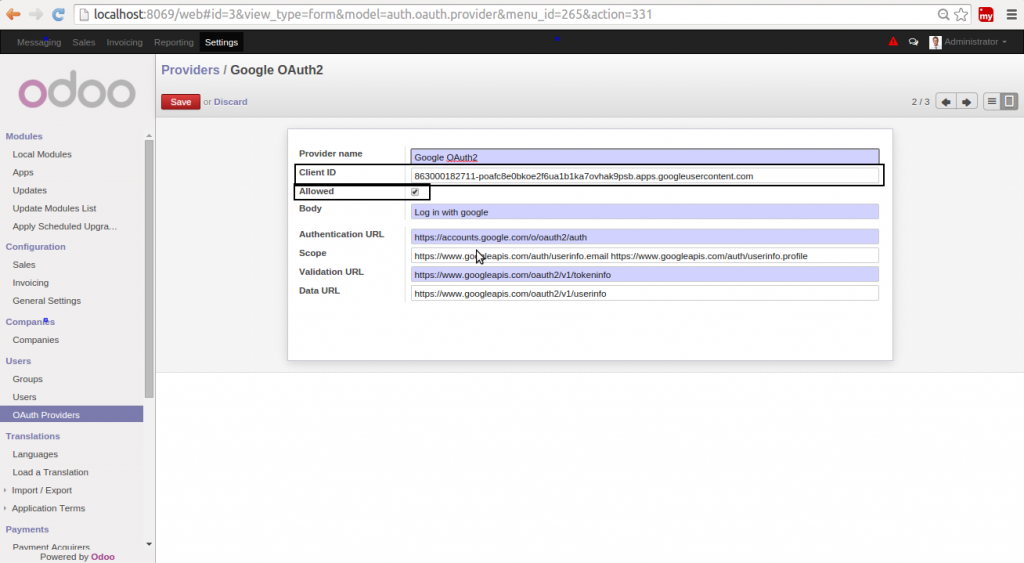Click the browser forward arrow
The image size is (1024, 563).
coord(36,14)
